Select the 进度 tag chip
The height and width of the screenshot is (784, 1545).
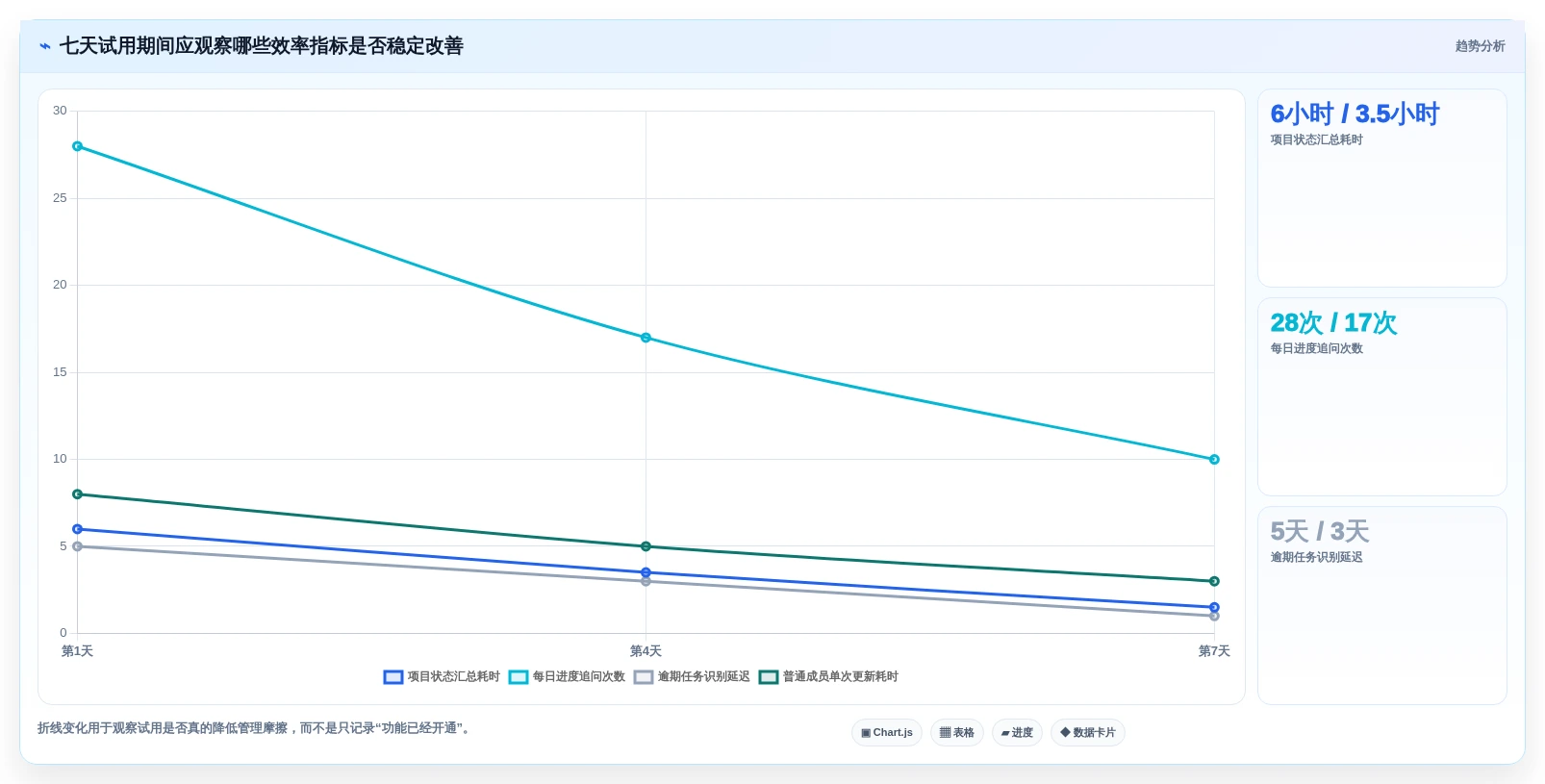pos(1017,733)
